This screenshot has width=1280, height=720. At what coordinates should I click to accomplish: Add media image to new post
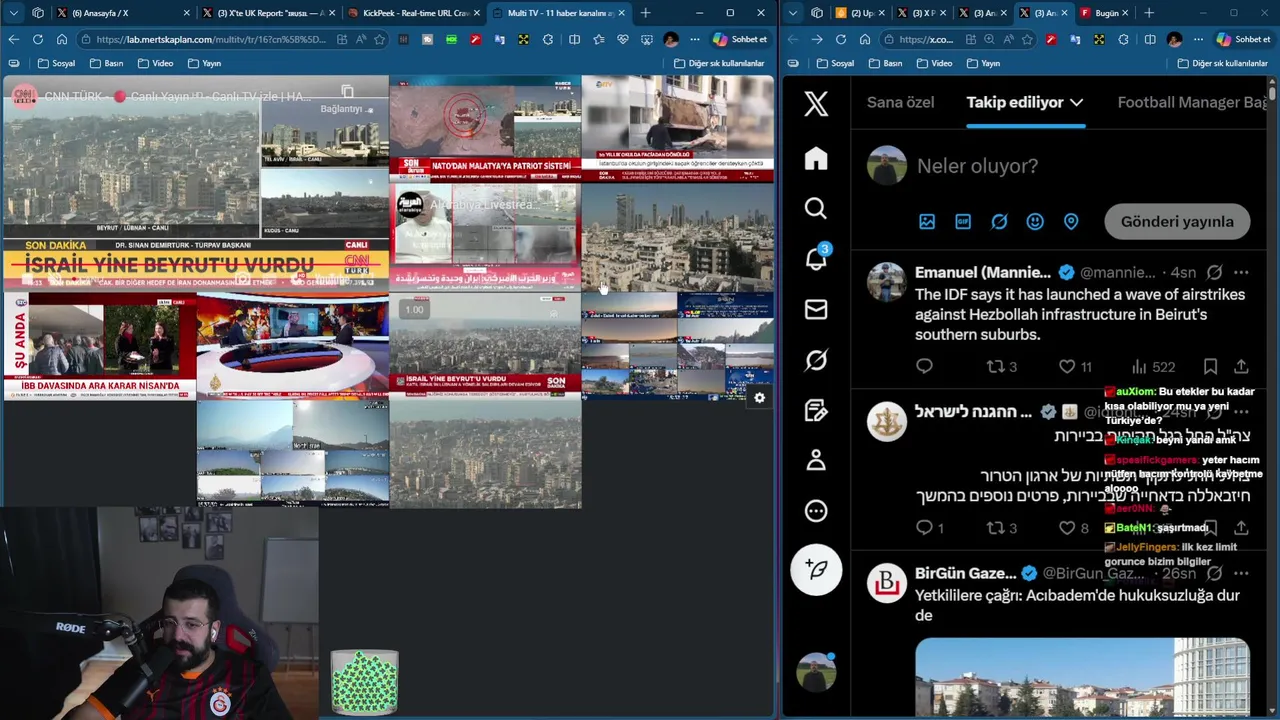point(927,222)
